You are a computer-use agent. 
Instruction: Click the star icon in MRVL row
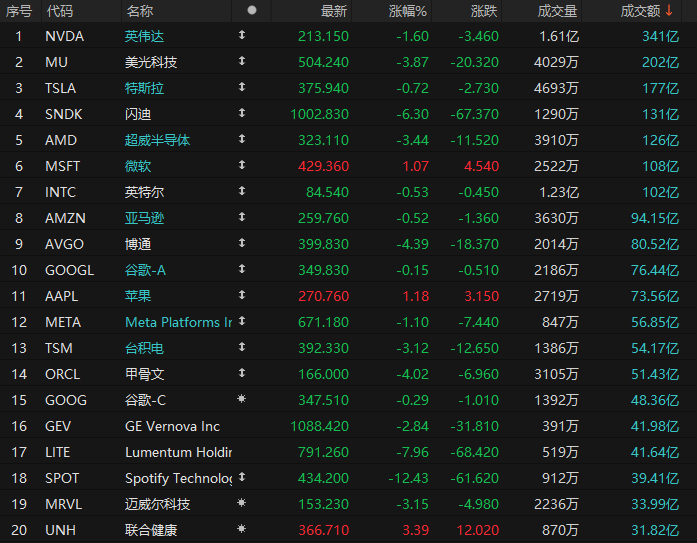click(x=242, y=503)
